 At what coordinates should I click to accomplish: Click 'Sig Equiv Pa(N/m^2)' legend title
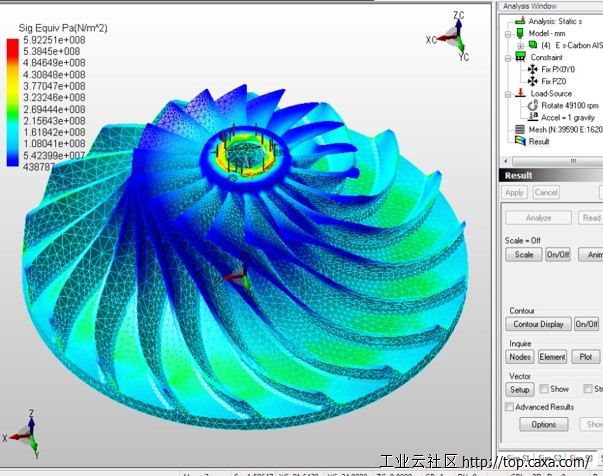63,28
